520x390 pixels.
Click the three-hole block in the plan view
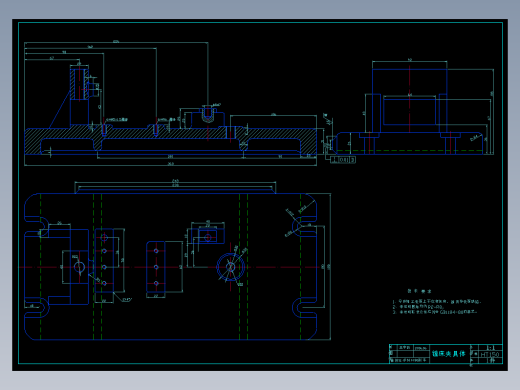(x=156, y=267)
